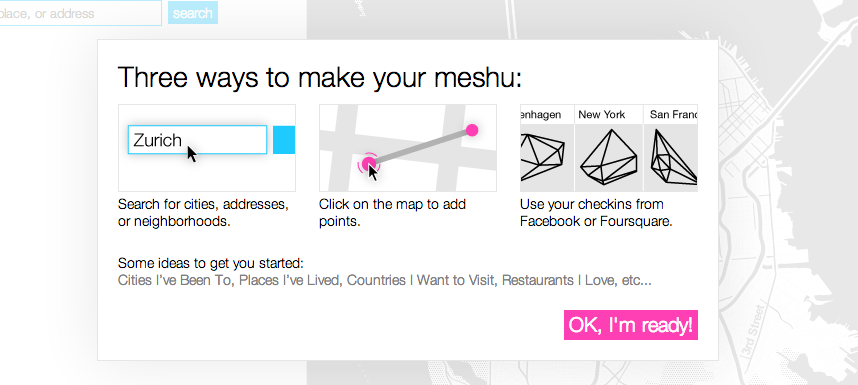The image size is (858, 385).
Task: Click the New York label
Action: click(602, 114)
